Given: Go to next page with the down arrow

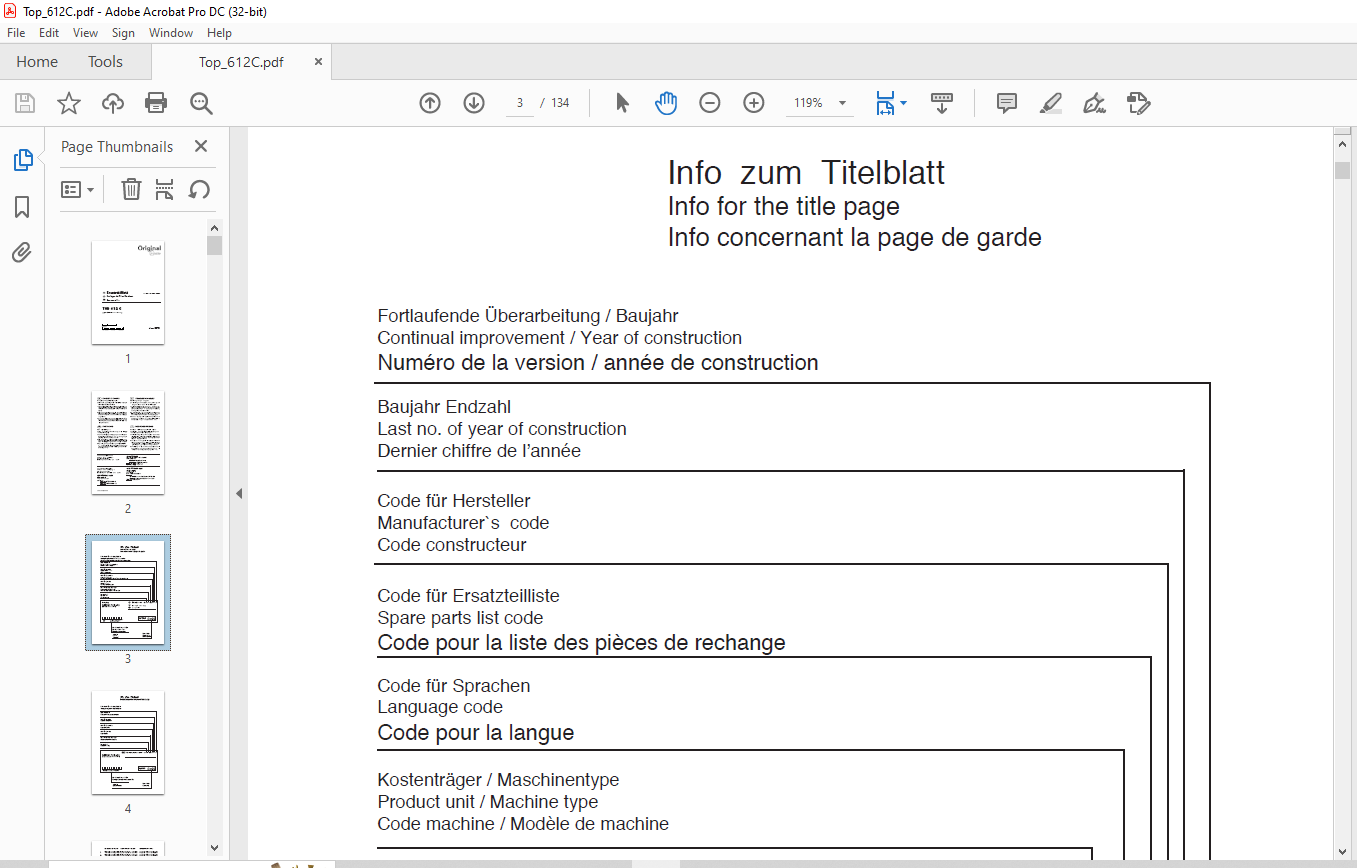Looking at the screenshot, I should [474, 103].
